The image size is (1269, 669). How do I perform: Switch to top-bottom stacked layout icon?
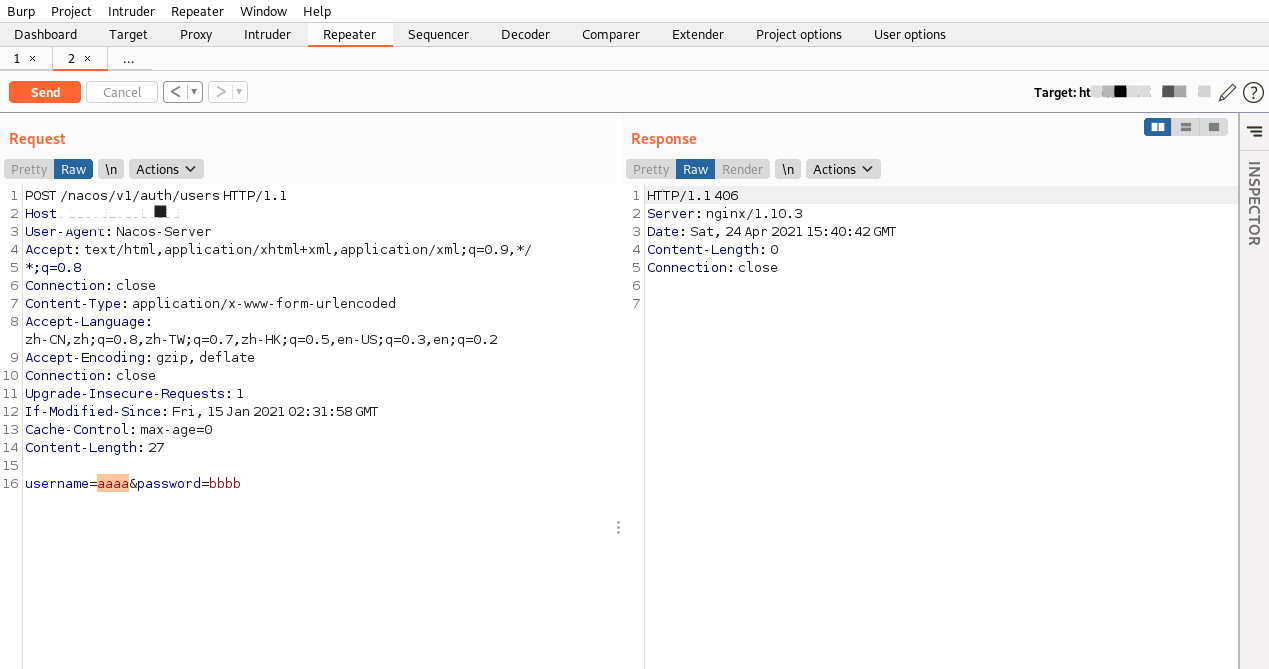click(1186, 127)
